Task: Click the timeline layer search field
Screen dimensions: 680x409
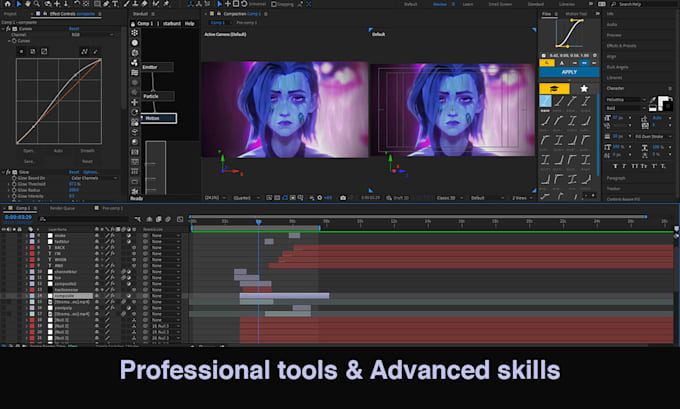Action: [85, 219]
